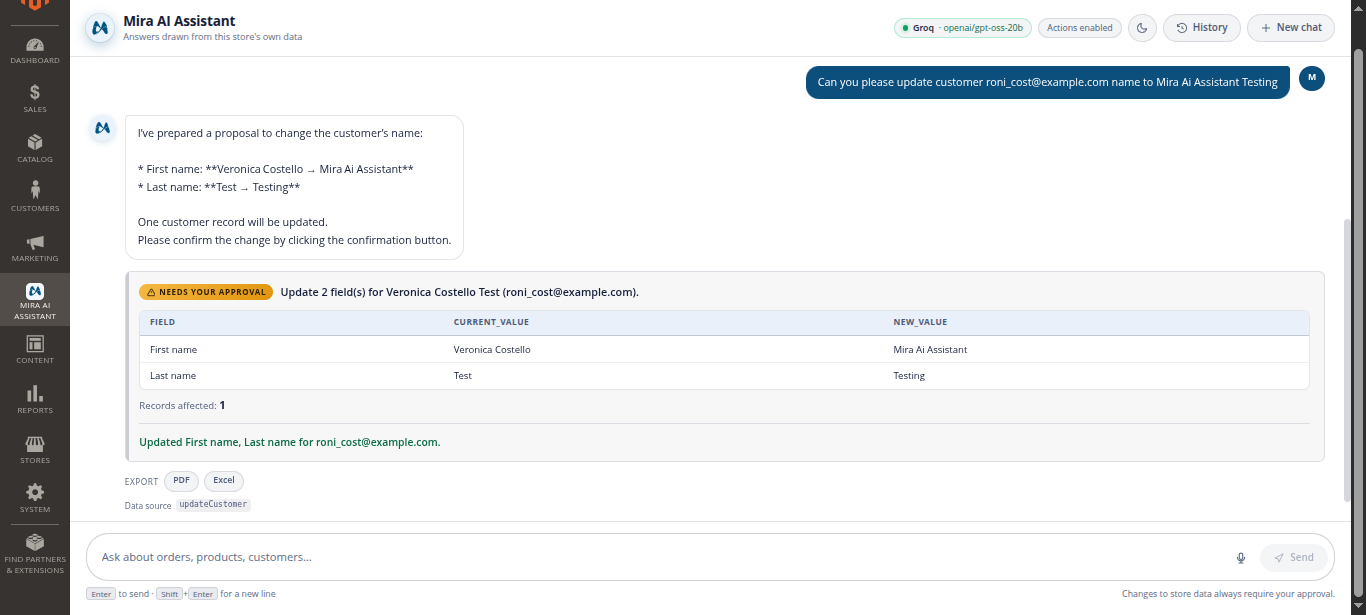1366x615 pixels.
Task: Click the Magento logo at top
Action: pyautogui.click(x=35, y=7)
